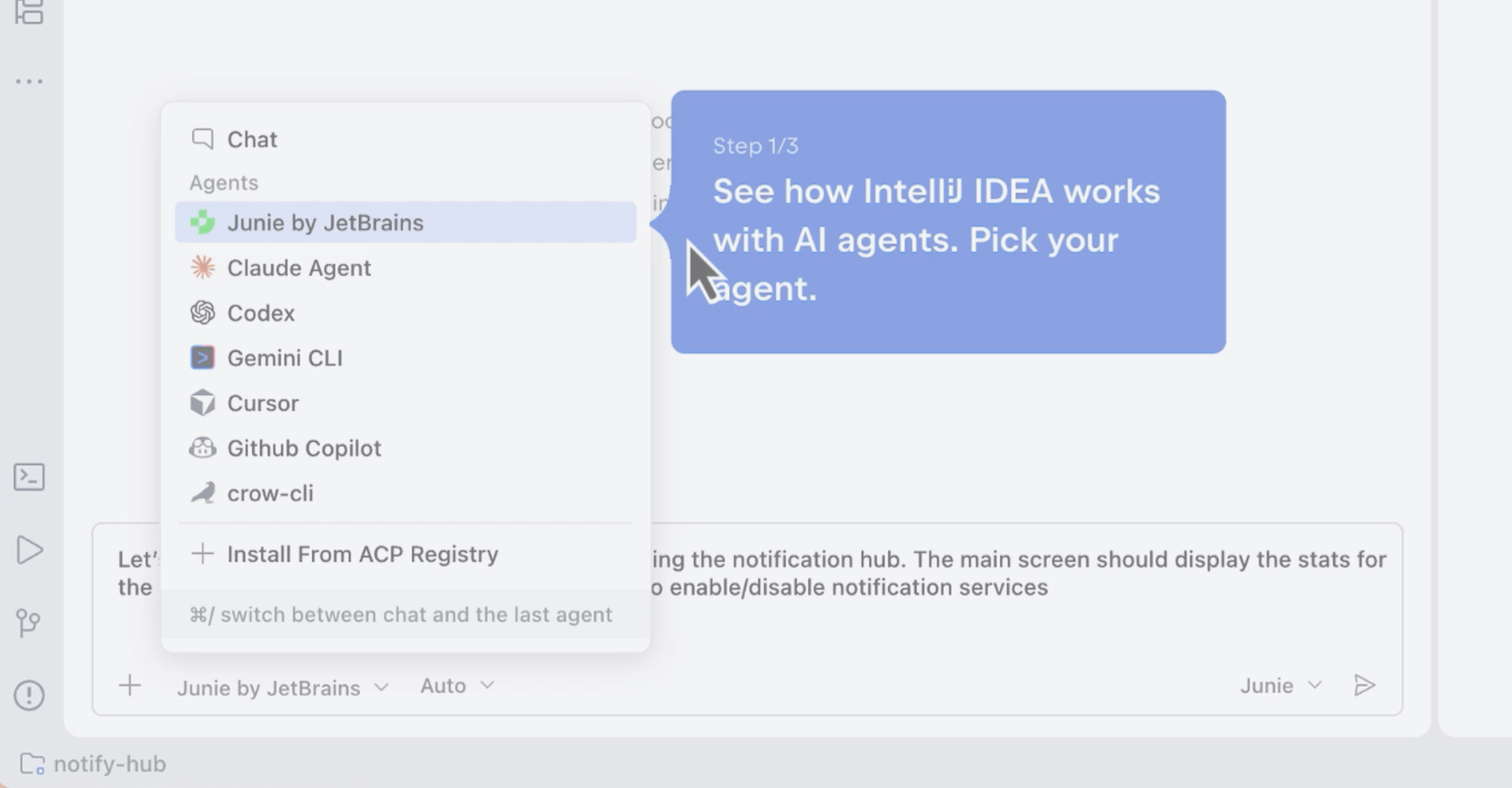Open the Junie by JetBrains agent dropdown
Viewport: 1512px width, 788px height.
click(283, 687)
